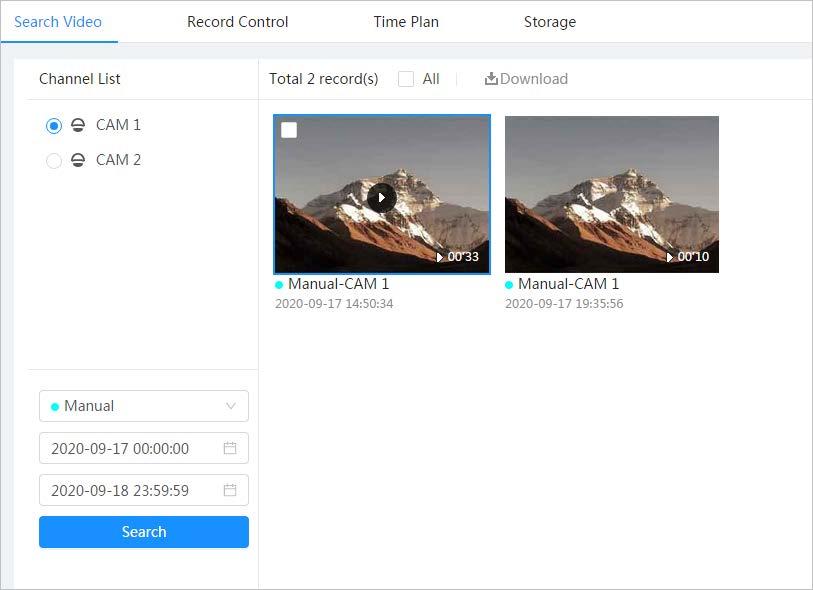Click the small play icon beside 00'10
The height and width of the screenshot is (590, 813).
(x=670, y=257)
